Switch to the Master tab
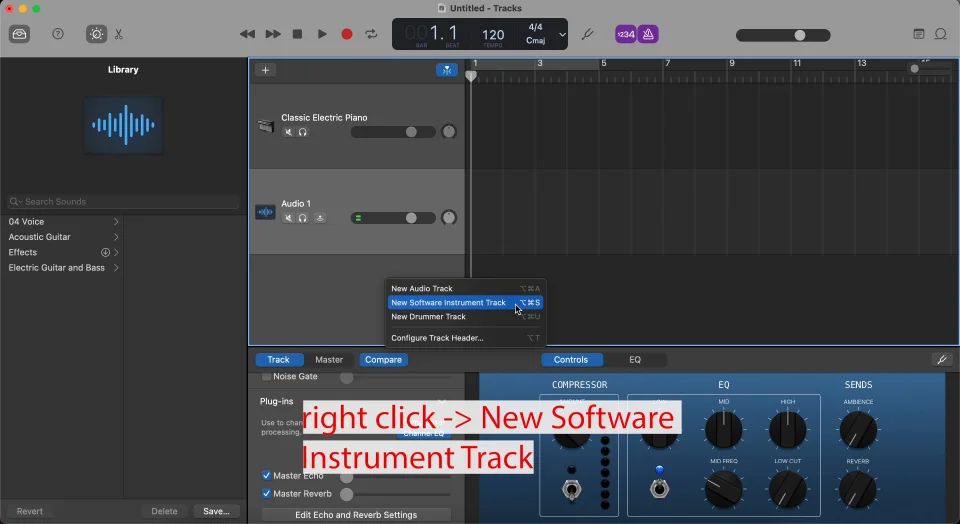The image size is (960, 524). tap(329, 360)
